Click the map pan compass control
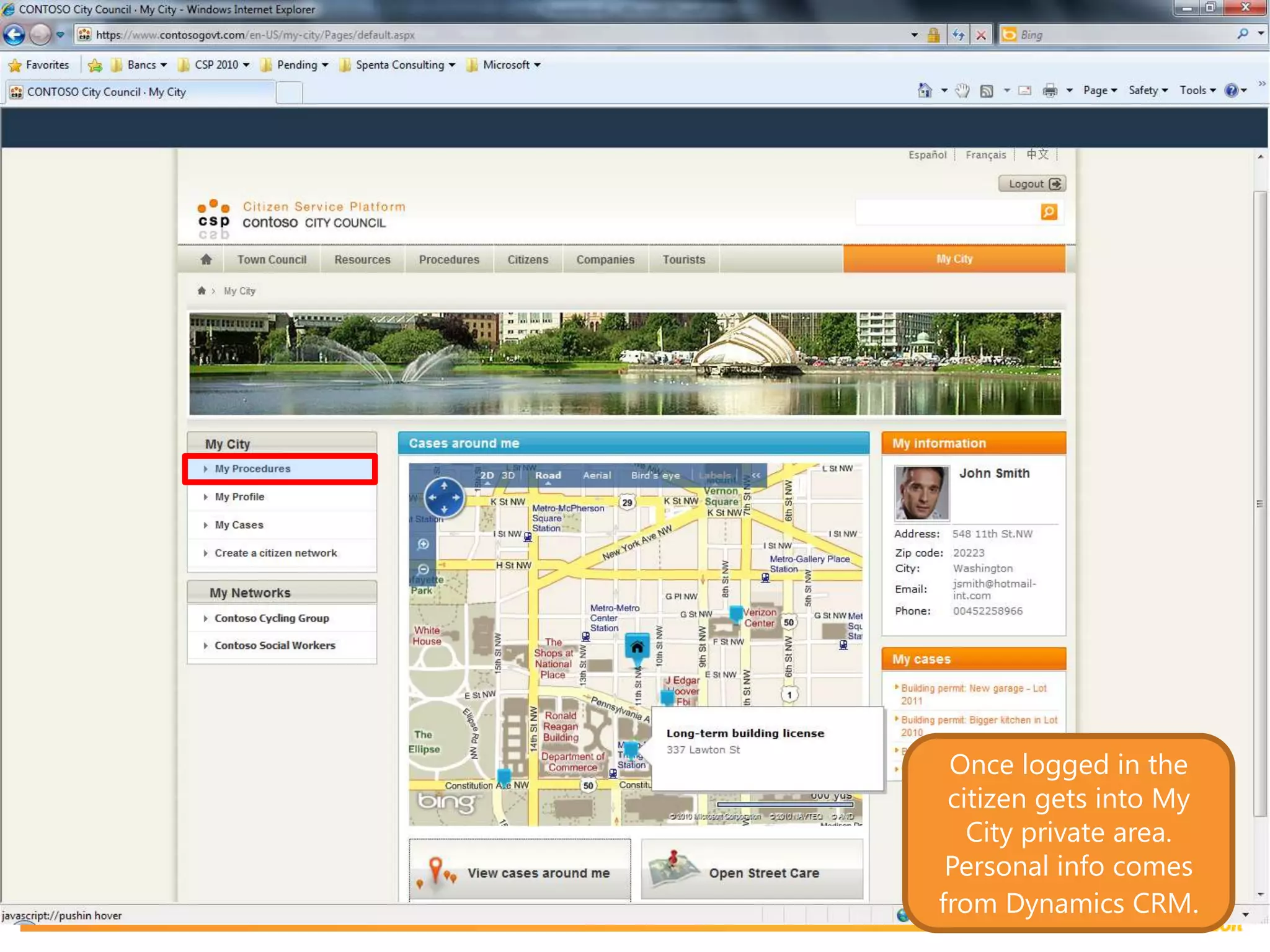Screen dimensions: 1270x952 (444, 497)
